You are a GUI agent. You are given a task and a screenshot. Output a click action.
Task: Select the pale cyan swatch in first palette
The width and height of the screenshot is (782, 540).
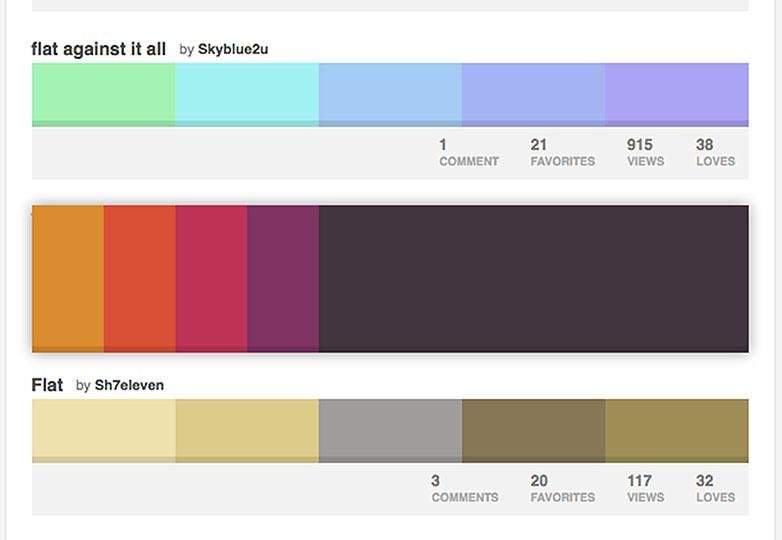click(247, 94)
